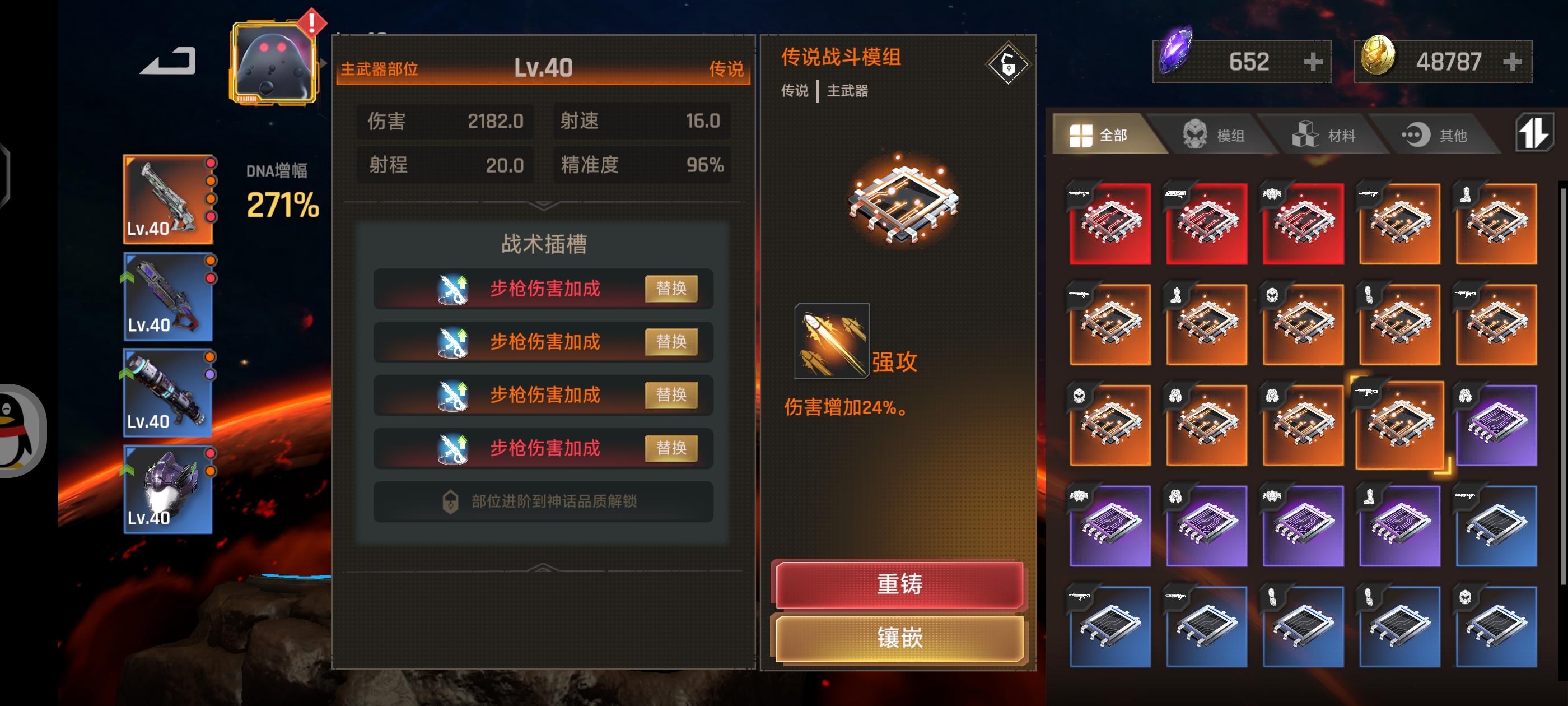This screenshot has height=706, width=1568.
Task: Add more purple crystals with plus
Action: (1312, 62)
